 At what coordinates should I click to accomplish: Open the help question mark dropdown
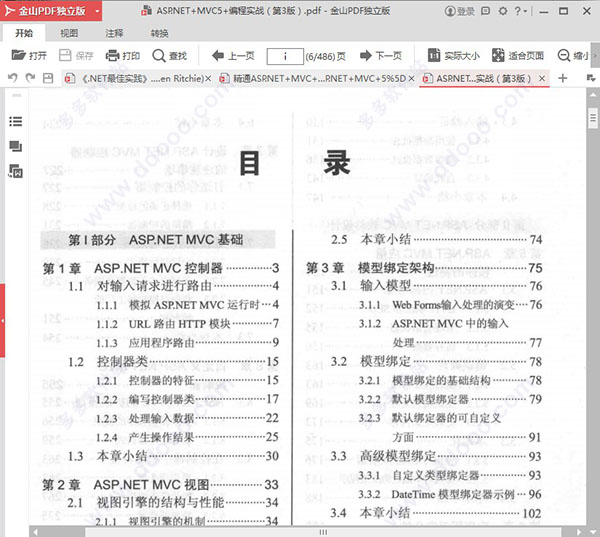(x=520, y=11)
